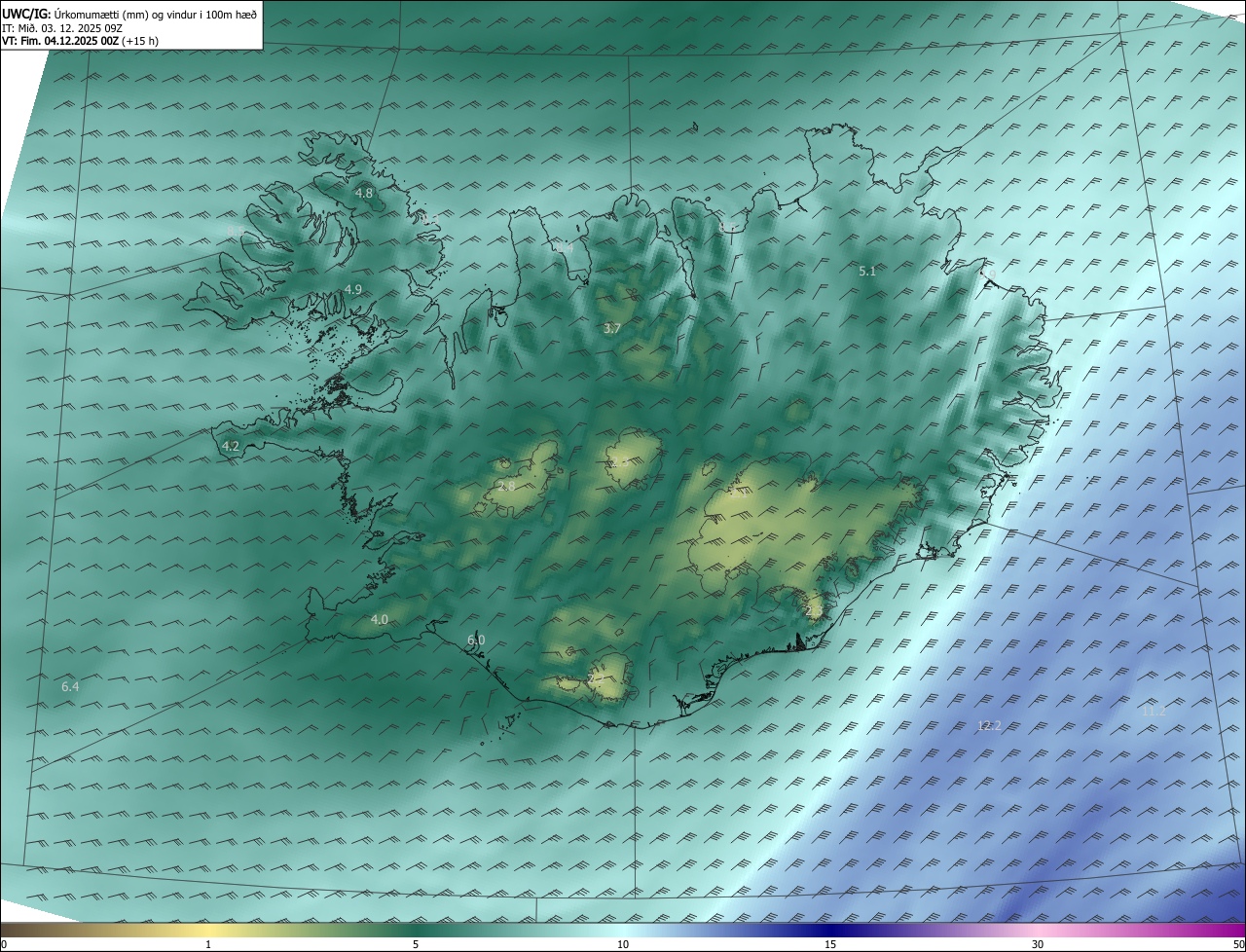
Task: Click the 6.0 value label on coast
Action: tap(476, 640)
